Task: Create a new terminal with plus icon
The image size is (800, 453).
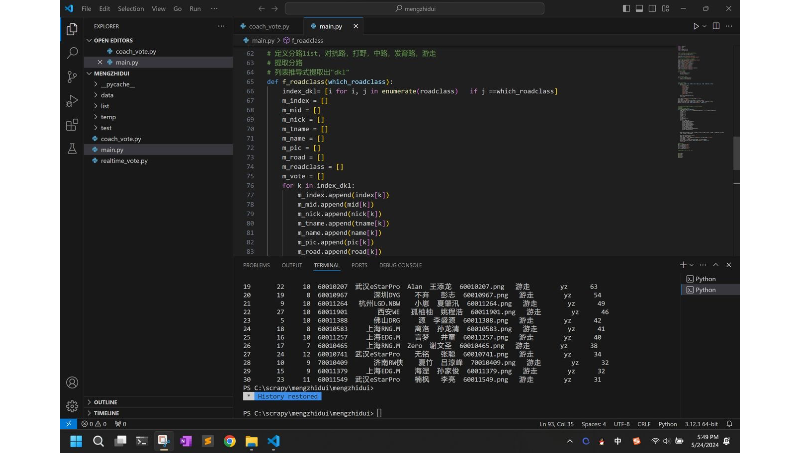Action: point(683,265)
